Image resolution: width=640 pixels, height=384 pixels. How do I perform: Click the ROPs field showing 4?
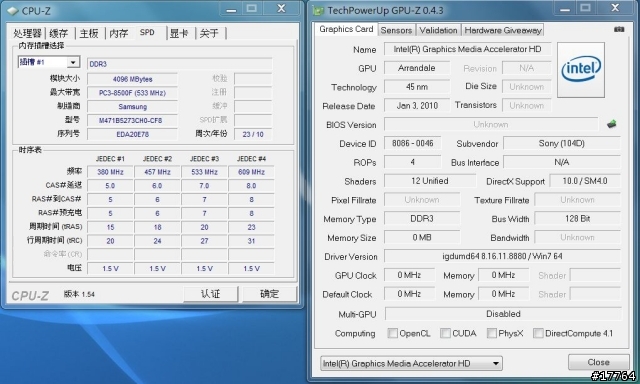click(x=412, y=162)
